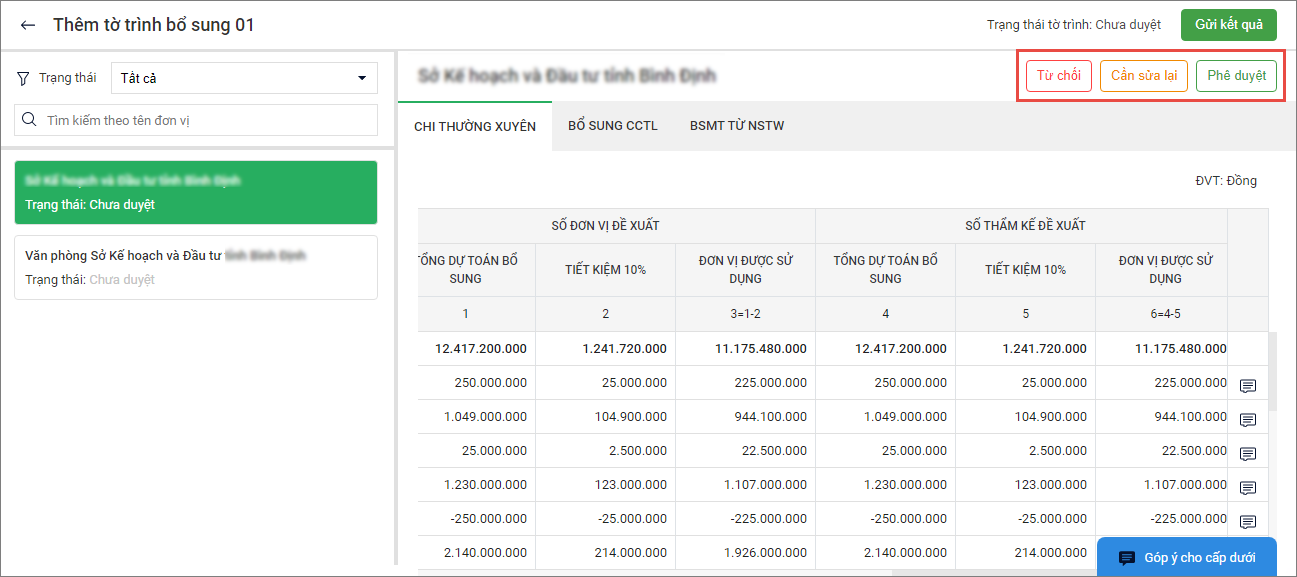This screenshot has height=577, width=1297.
Task: Select Văn phòng Sở Kế hoạch và Đầu tư item
Action: (196, 267)
